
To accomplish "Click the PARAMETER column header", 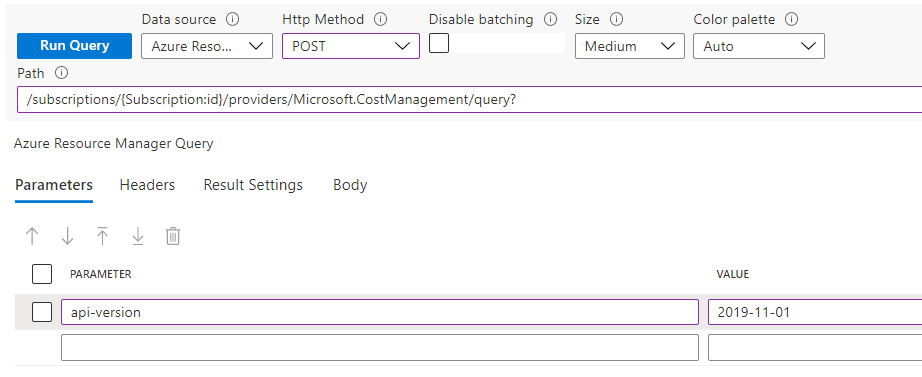I will pyautogui.click(x=101, y=275).
